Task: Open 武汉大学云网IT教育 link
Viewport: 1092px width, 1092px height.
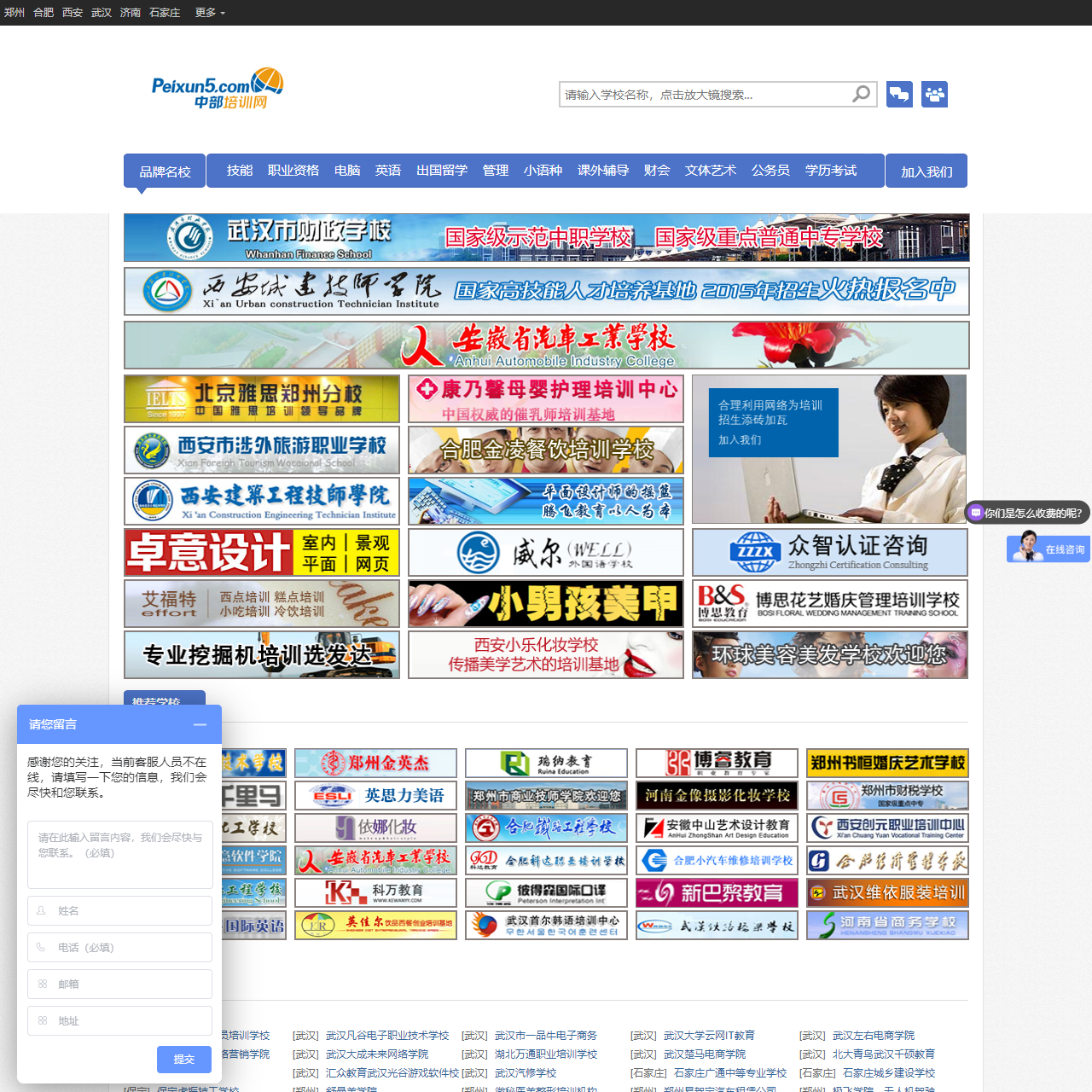Action: (x=709, y=1036)
